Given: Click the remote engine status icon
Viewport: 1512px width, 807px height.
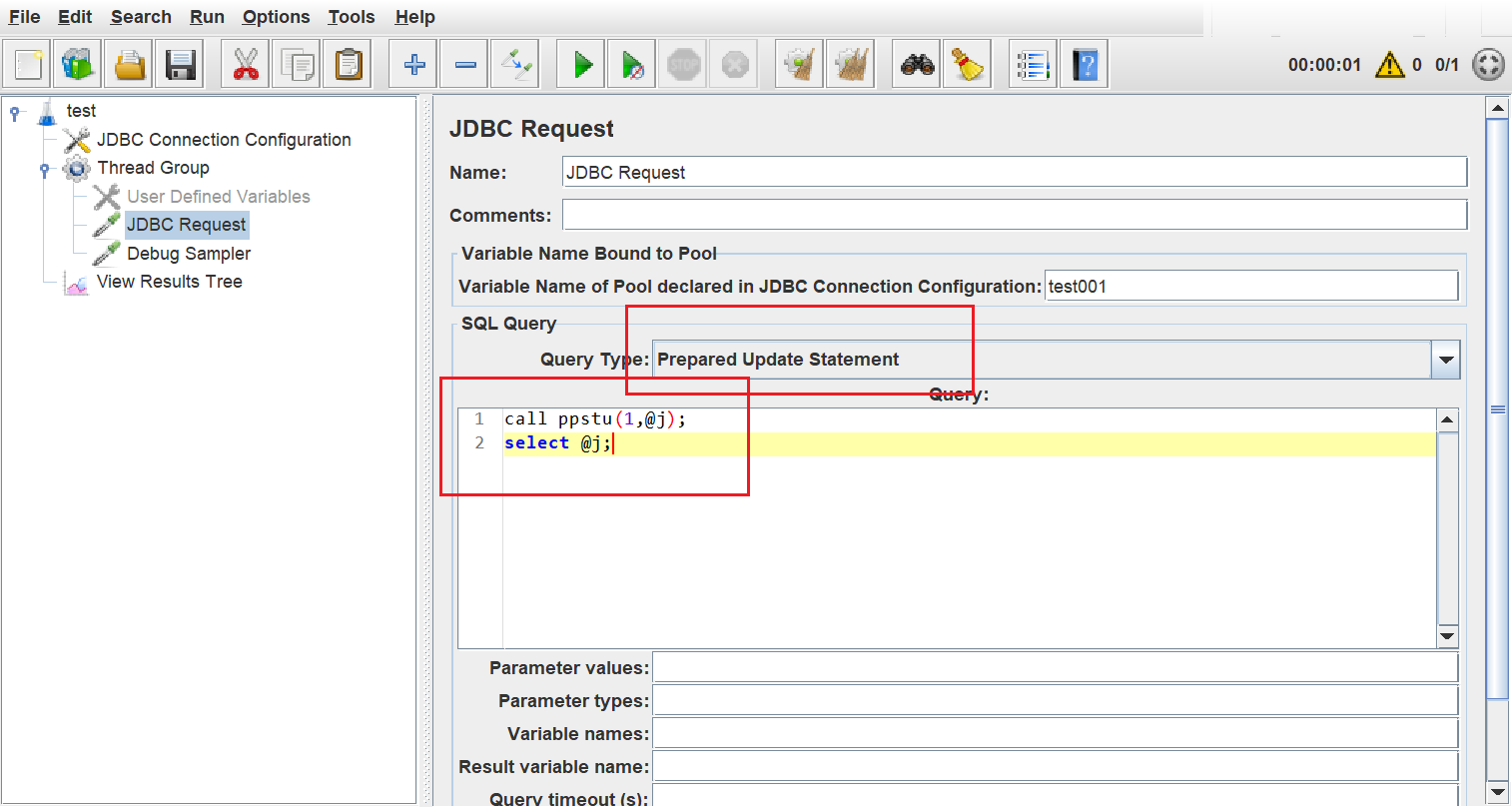Looking at the screenshot, I should 1488,65.
